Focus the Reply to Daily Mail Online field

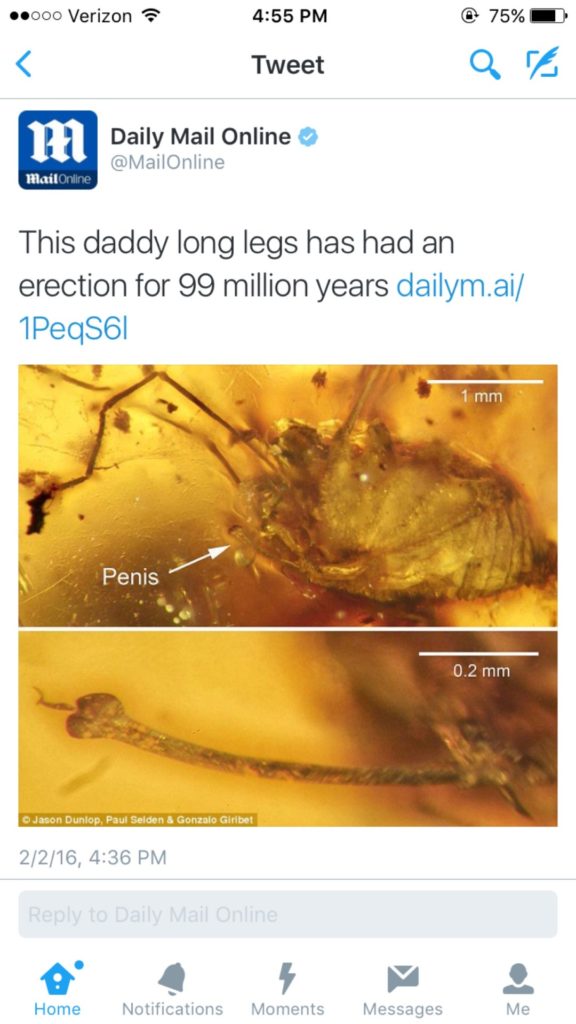287,914
